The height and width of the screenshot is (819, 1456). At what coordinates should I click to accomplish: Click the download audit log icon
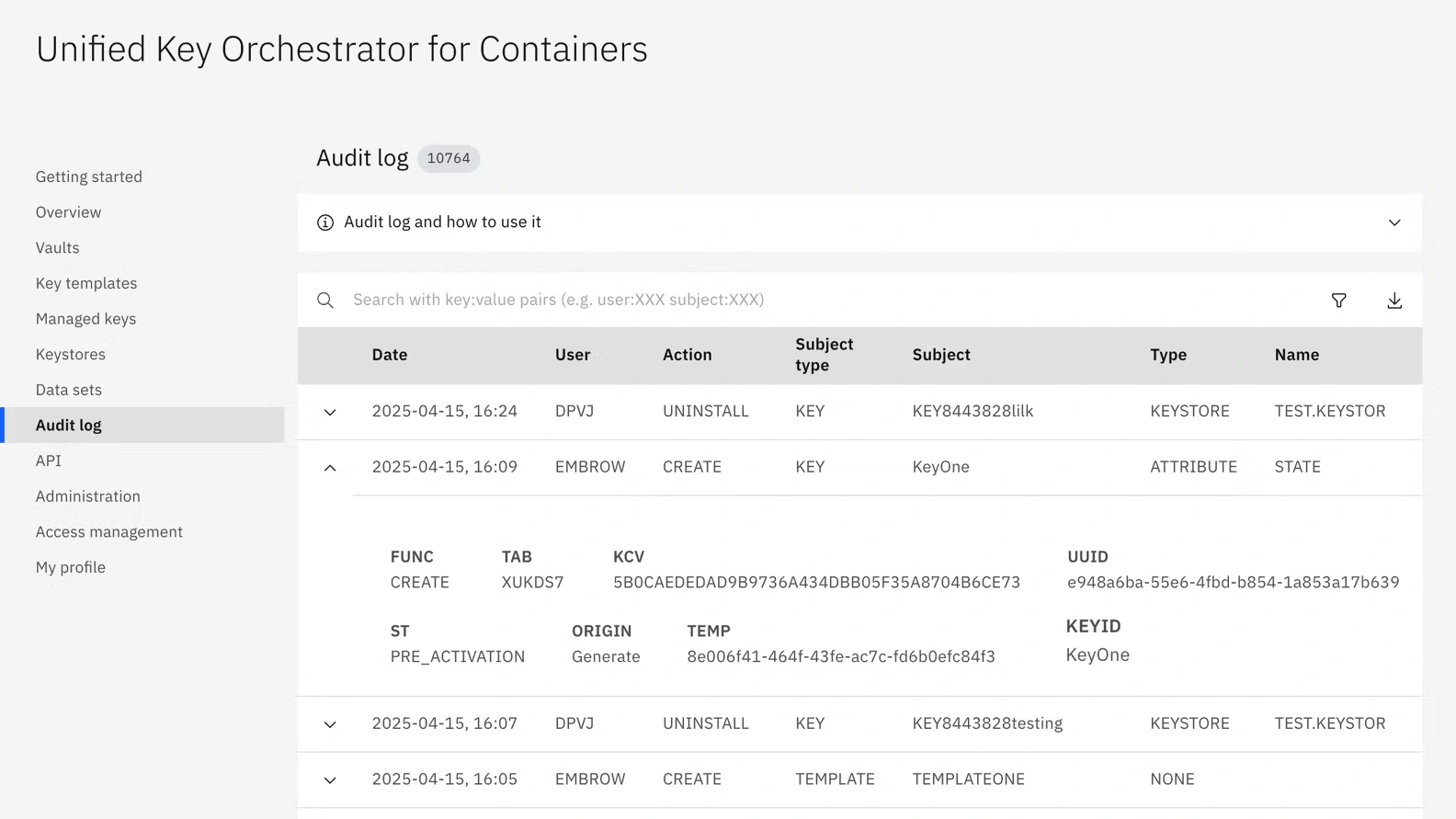tap(1394, 301)
